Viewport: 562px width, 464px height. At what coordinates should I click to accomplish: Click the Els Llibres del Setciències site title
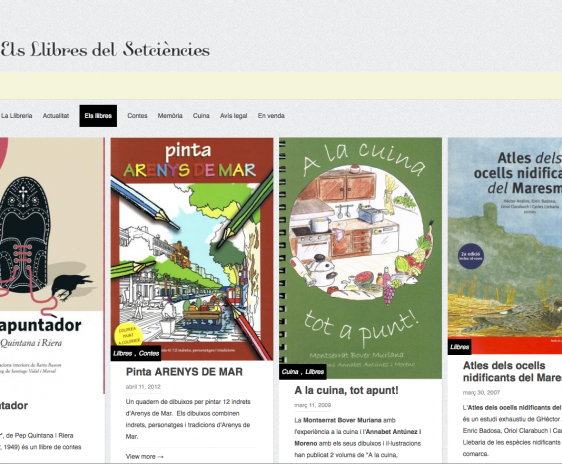105,49
